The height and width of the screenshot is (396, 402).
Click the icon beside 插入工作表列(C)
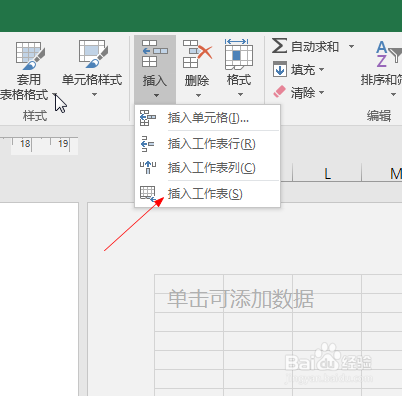coord(148,167)
